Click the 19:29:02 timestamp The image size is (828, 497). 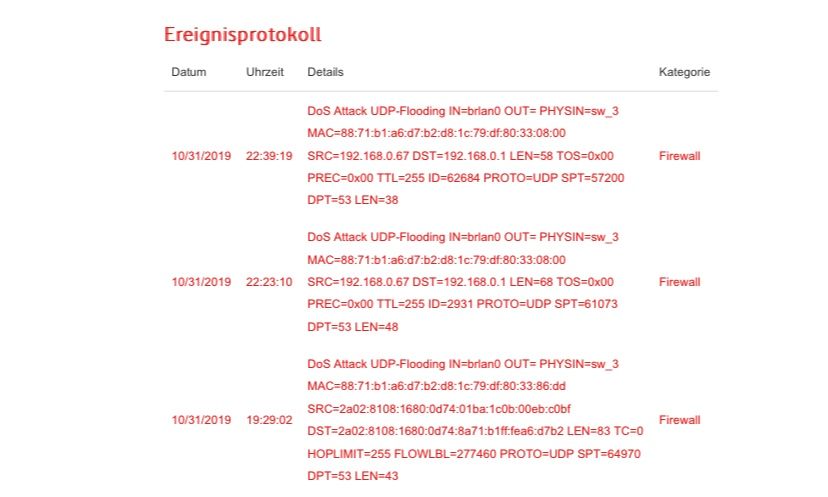(x=269, y=420)
